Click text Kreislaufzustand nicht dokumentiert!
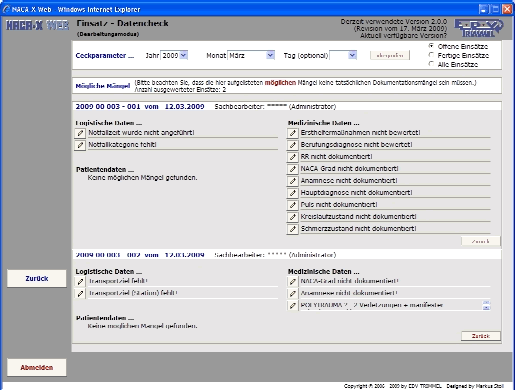 pos(358,217)
